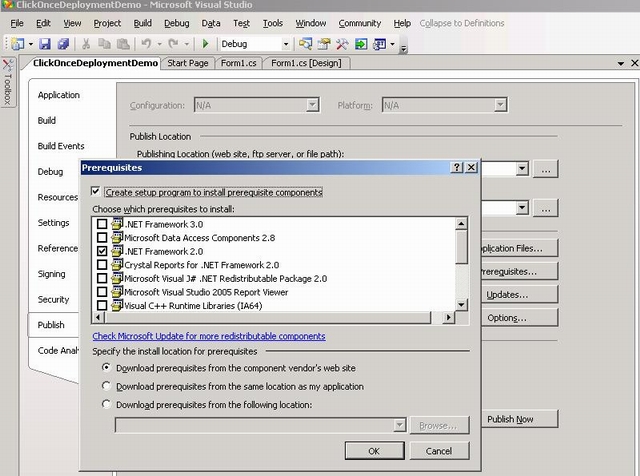Open the Configuration N/A combo box
The image size is (640, 476).
(257, 105)
